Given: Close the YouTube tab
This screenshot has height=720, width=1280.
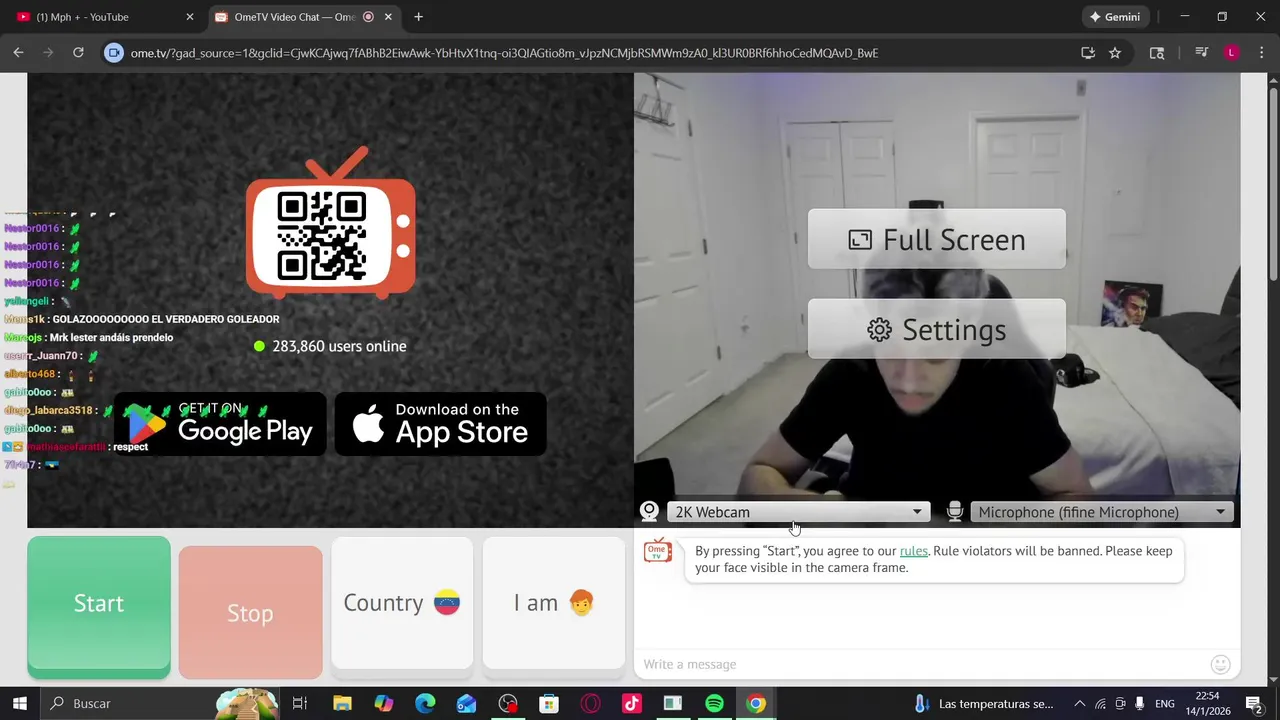Looking at the screenshot, I should coord(190,17).
